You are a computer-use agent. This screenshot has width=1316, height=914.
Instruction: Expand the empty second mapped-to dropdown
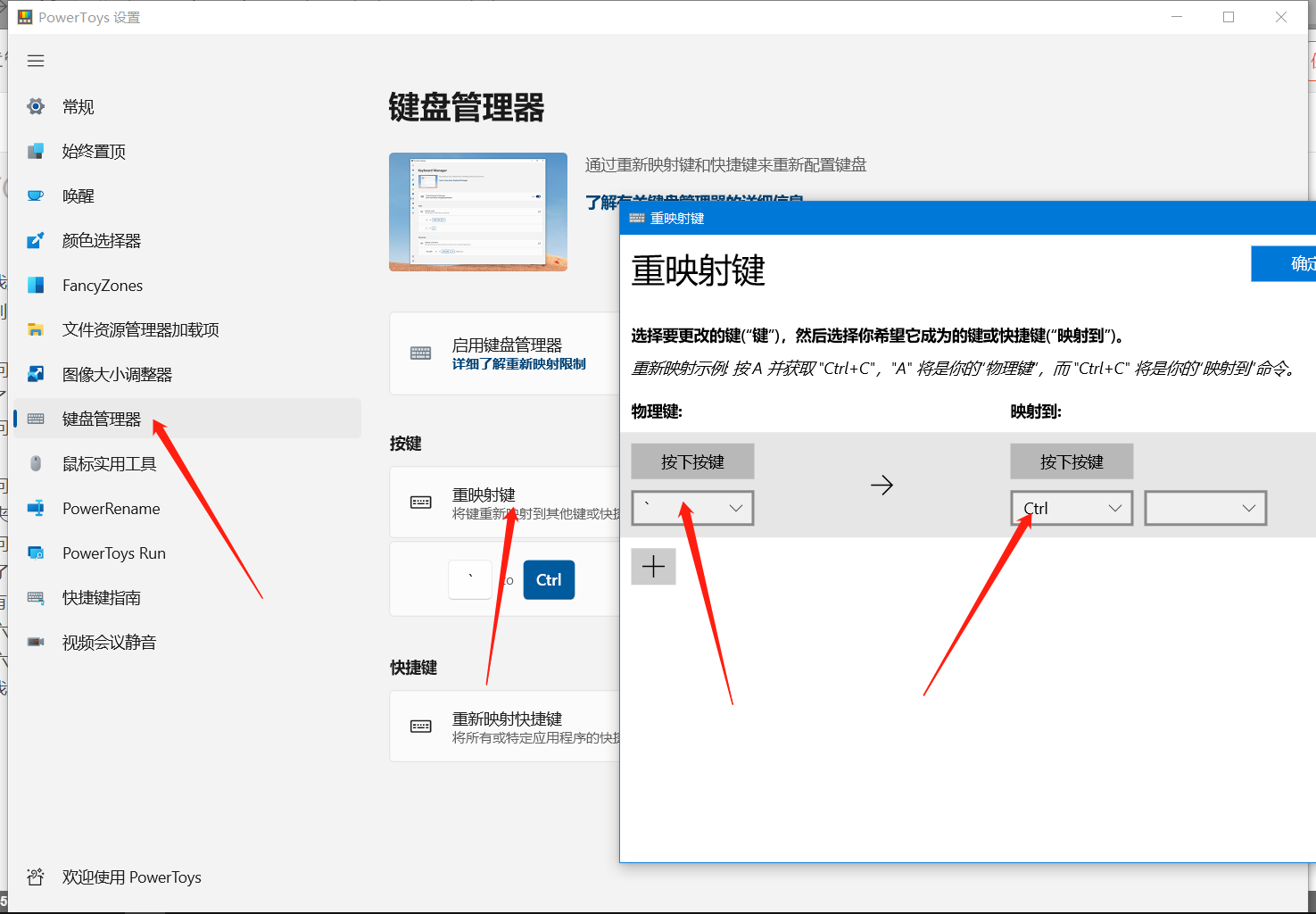pos(1205,508)
